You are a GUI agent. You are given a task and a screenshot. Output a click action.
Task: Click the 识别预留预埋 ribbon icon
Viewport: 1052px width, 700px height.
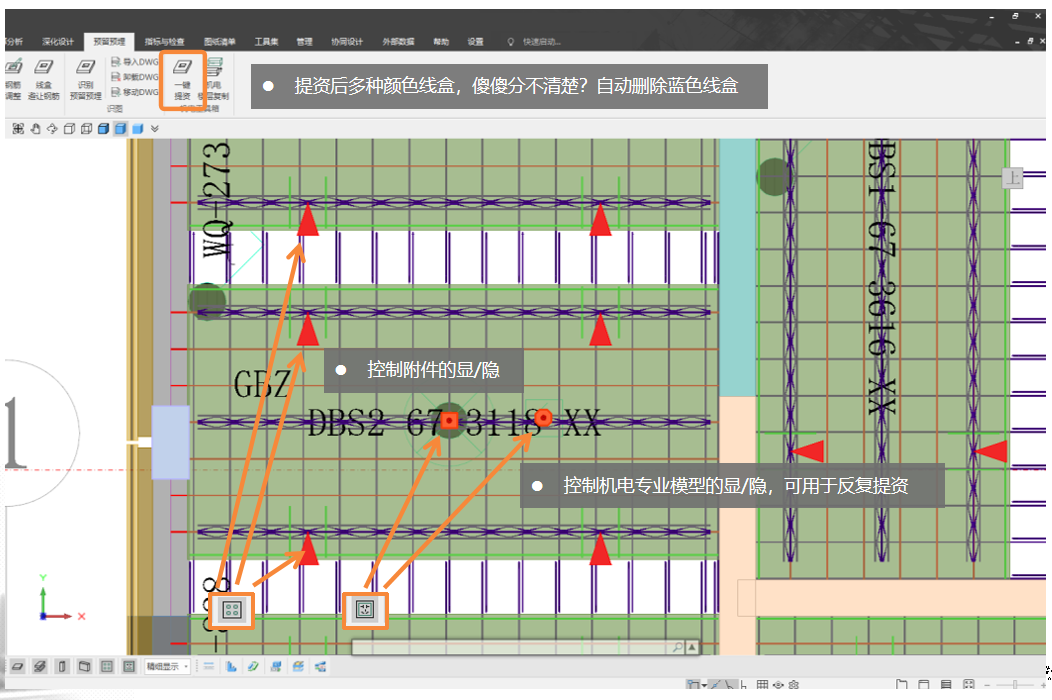[86, 78]
